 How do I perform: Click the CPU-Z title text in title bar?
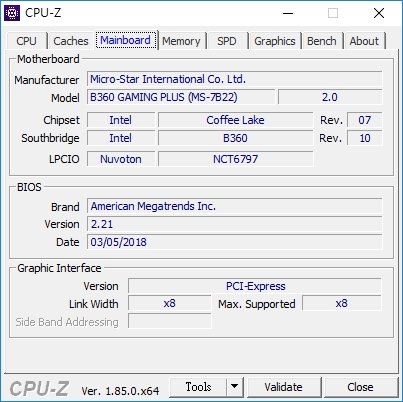pyautogui.click(x=43, y=13)
